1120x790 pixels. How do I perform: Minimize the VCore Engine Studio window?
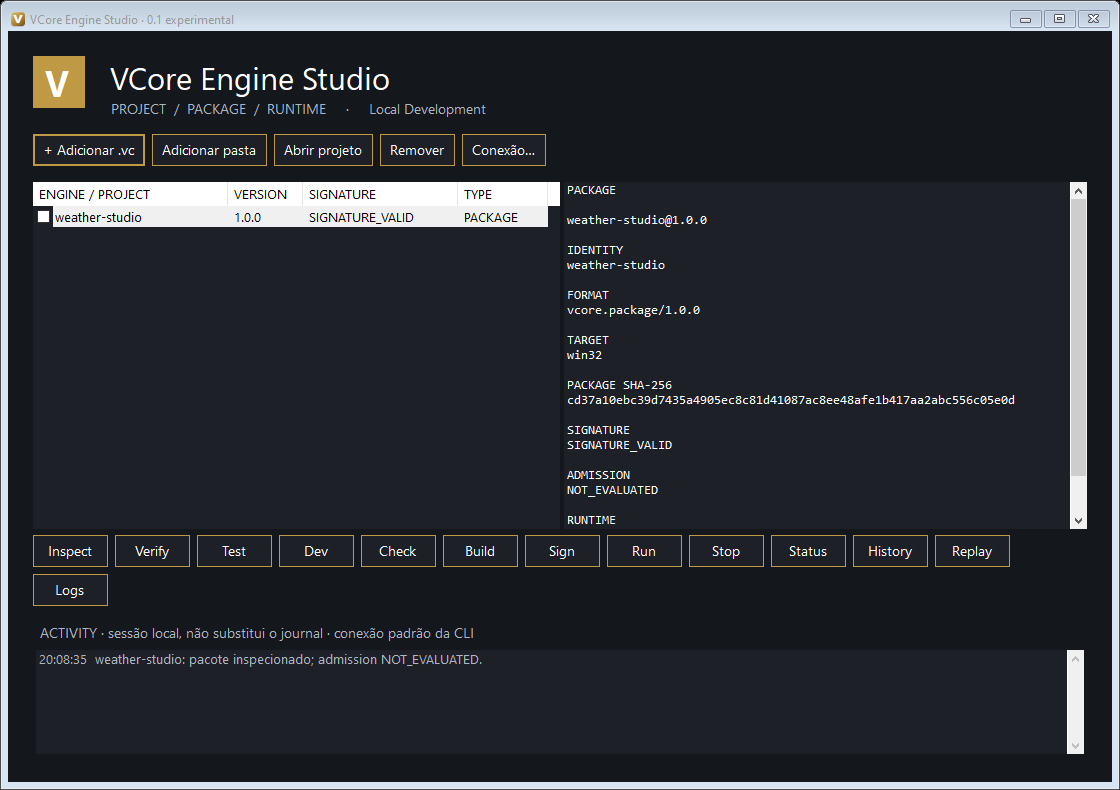(x=1025, y=19)
